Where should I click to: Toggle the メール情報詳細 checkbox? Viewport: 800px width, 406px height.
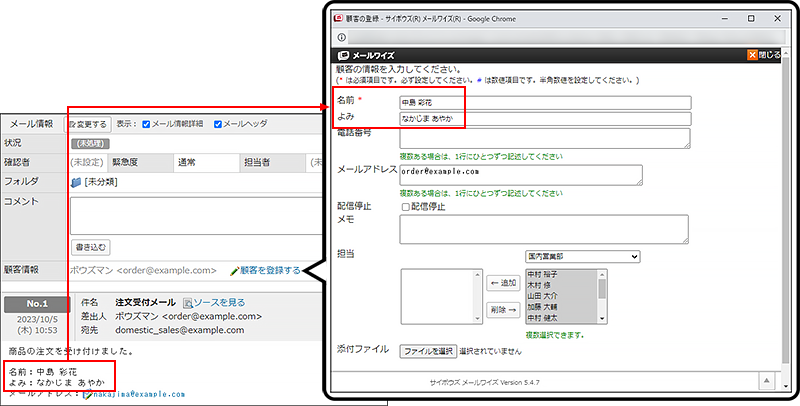[146, 124]
